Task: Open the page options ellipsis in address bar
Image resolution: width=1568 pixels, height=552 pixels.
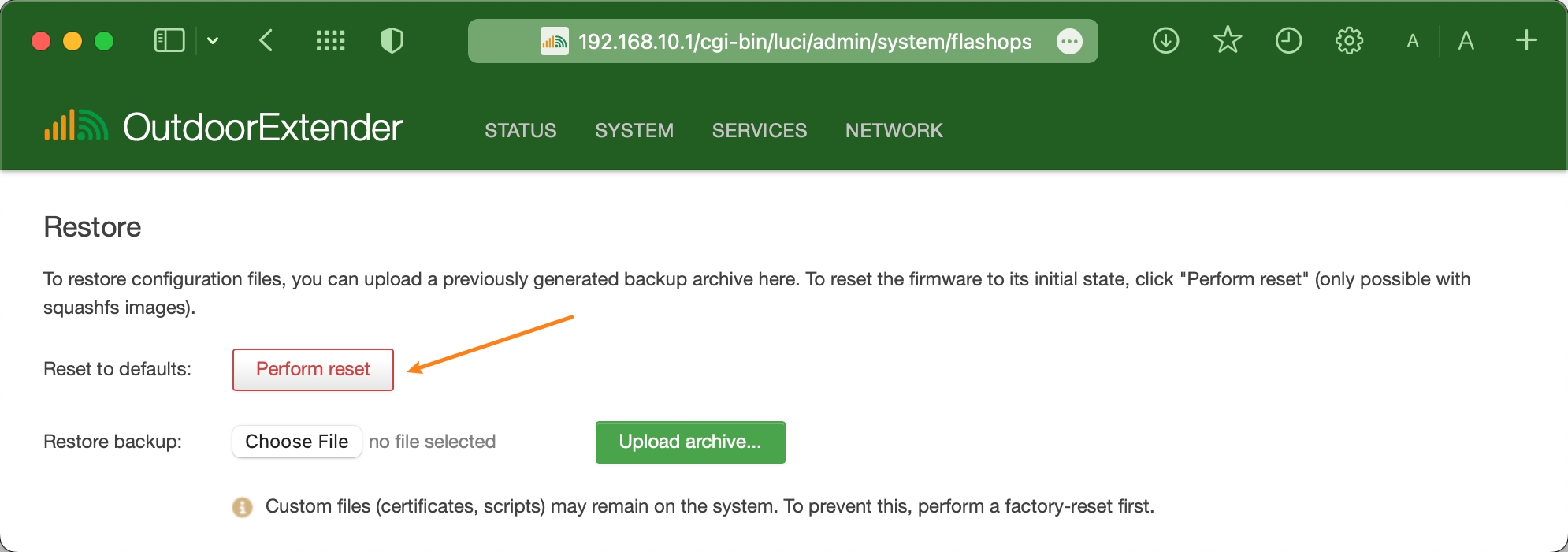Action: click(1069, 41)
